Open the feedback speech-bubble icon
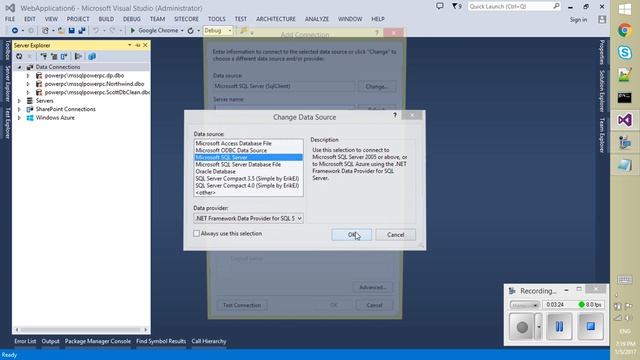This screenshot has height=360, width=640. tap(440, 6)
